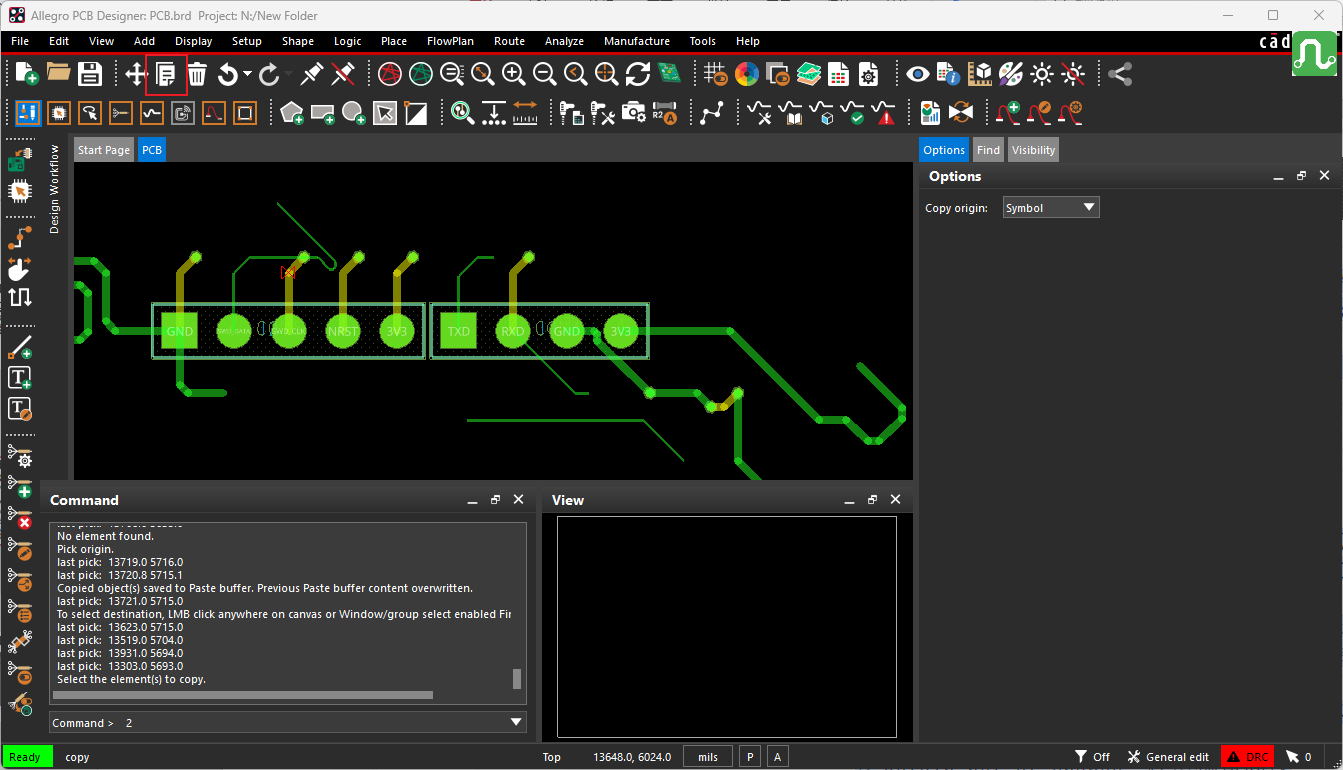
Task: Open the color wheel dialog icon
Action: tap(746, 74)
